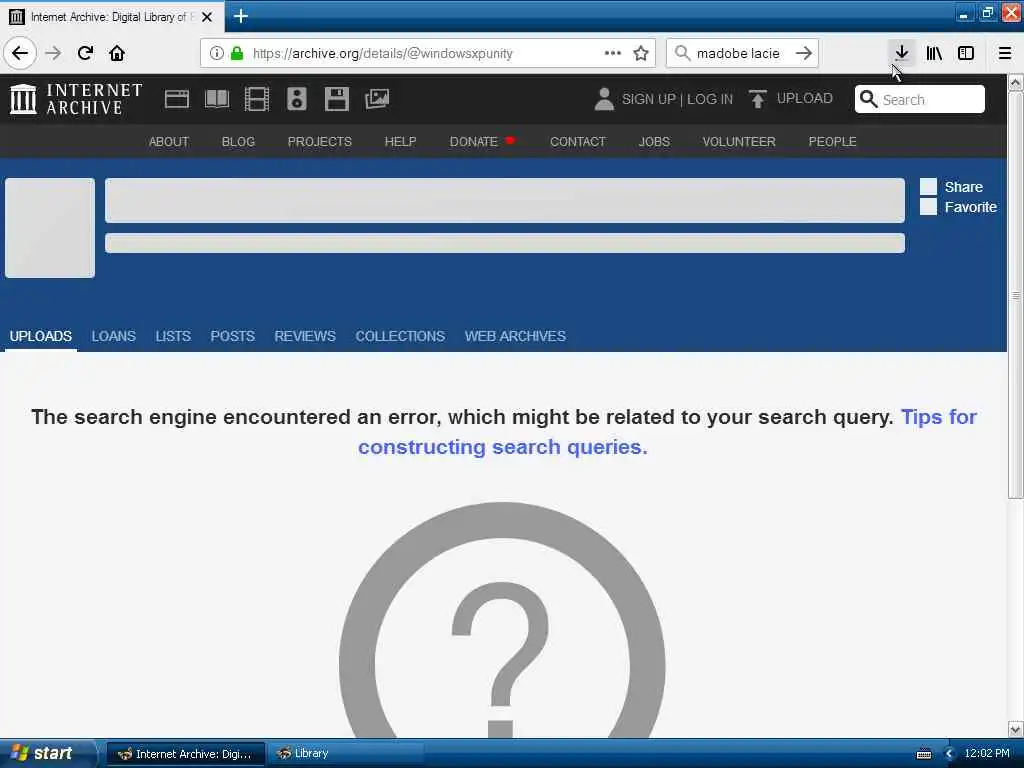Image resolution: width=1024 pixels, height=768 pixels.
Task: Switch to the LISTS tab
Action: [x=173, y=336]
